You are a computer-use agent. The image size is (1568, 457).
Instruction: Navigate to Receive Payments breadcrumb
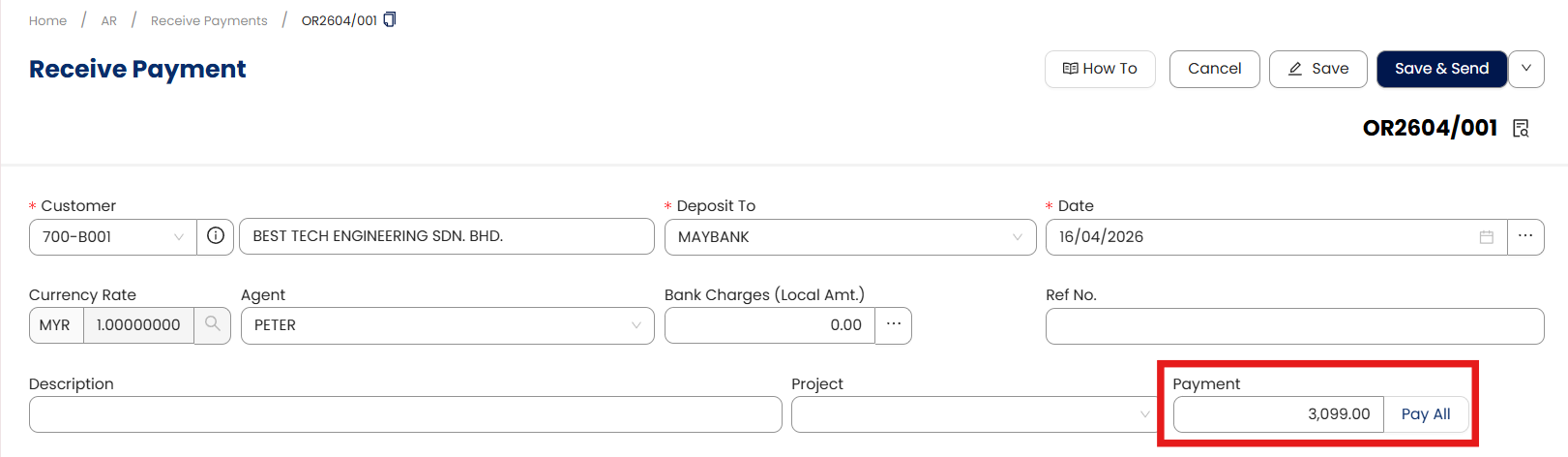coord(209,20)
